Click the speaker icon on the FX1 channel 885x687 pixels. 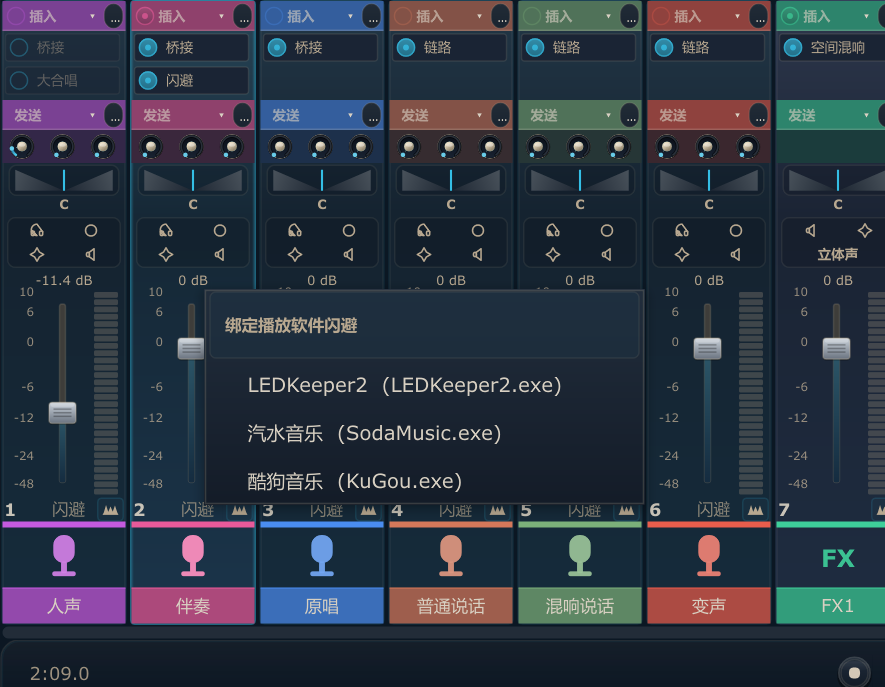tap(810, 230)
